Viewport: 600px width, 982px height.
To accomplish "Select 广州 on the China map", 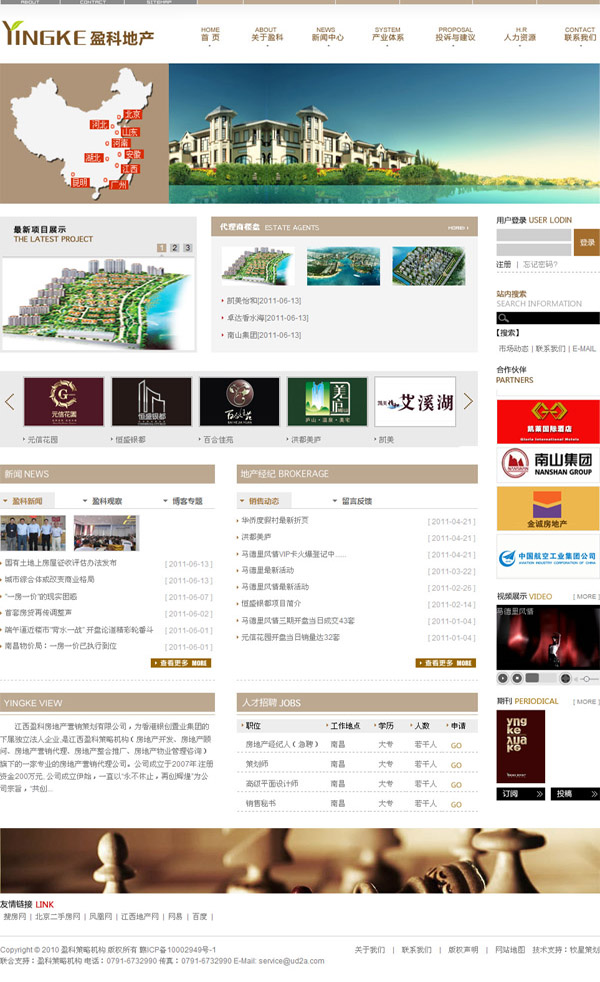I will 118,185.
